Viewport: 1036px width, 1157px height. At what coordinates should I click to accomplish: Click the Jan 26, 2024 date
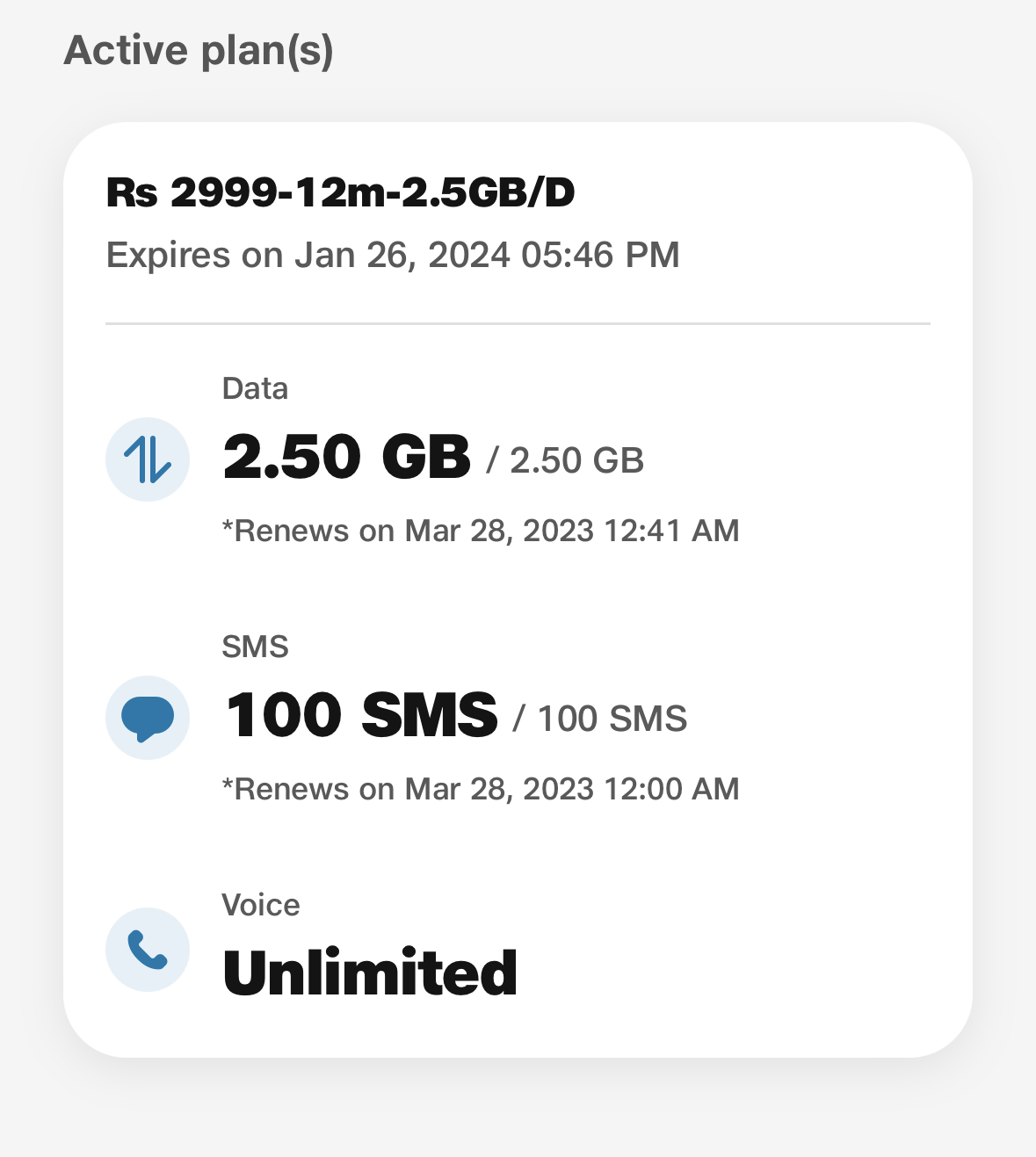tap(402, 255)
